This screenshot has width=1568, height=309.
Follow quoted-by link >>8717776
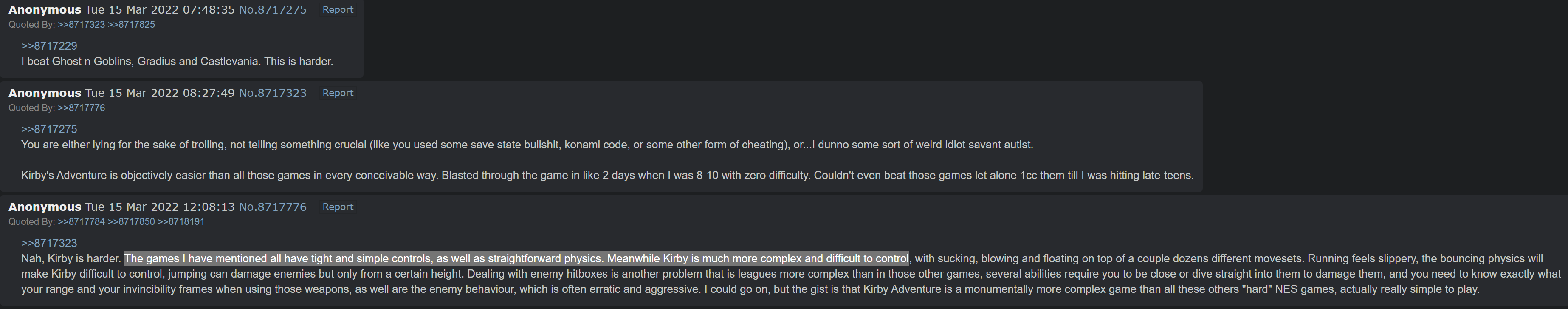coord(82,108)
